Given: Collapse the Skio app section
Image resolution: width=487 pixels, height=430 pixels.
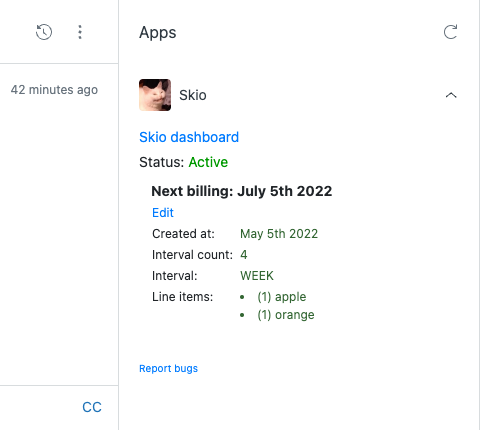Looking at the screenshot, I should [x=451, y=95].
